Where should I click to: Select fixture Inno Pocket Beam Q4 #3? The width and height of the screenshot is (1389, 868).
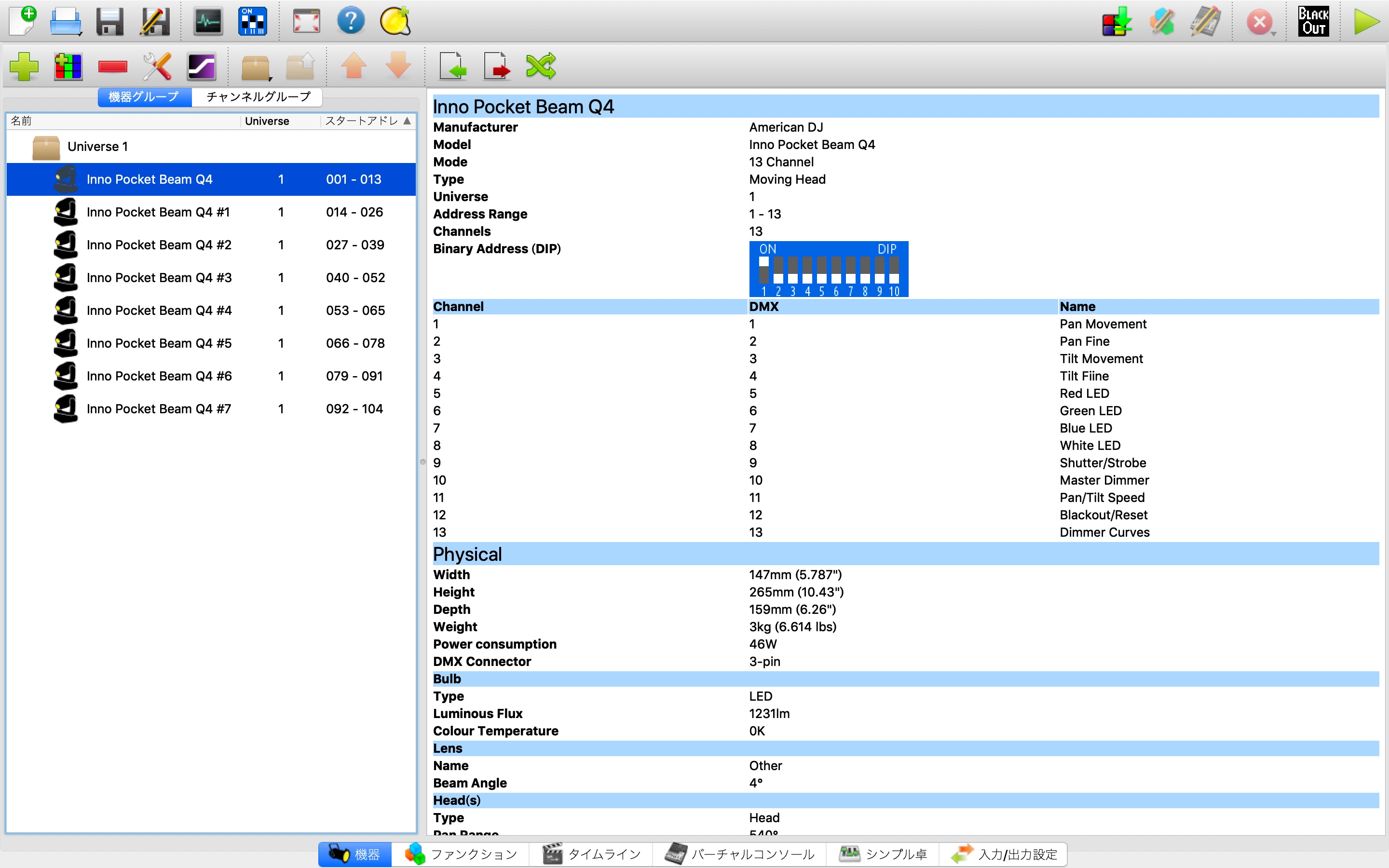pyautogui.click(x=211, y=277)
